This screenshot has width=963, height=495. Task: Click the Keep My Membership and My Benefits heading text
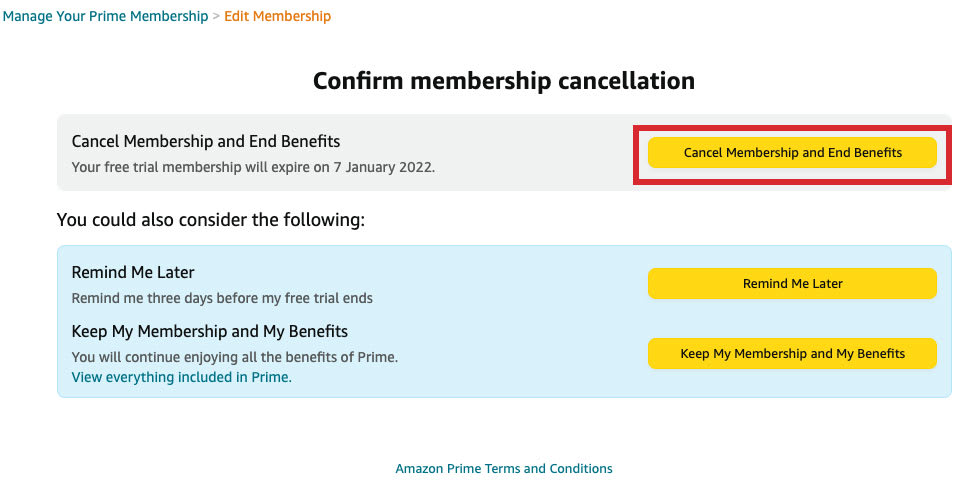coord(210,331)
